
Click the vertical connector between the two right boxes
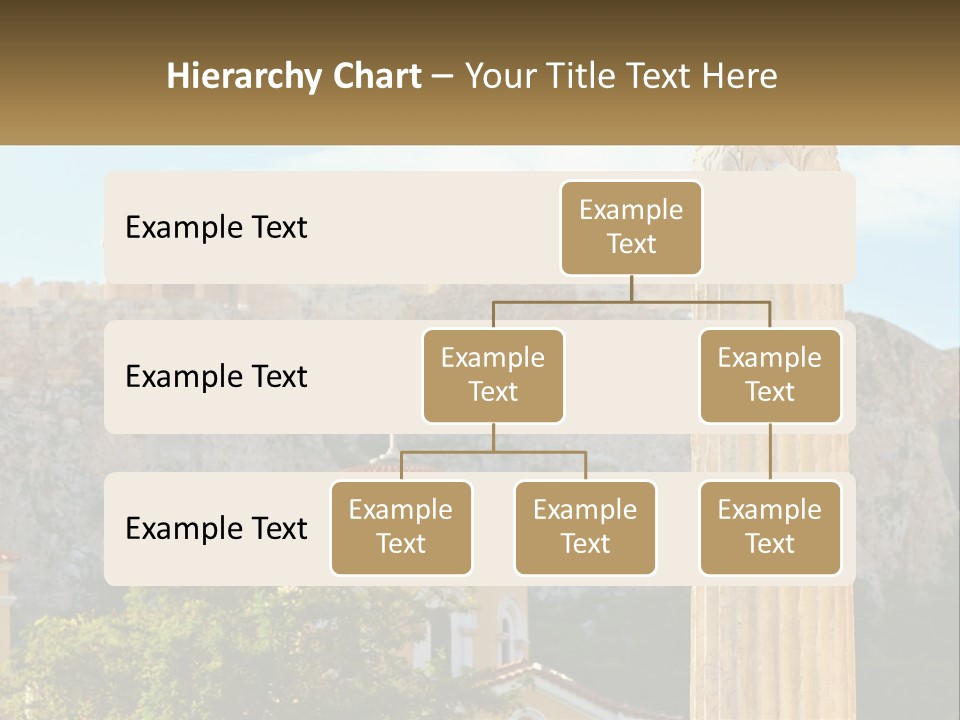770,452
